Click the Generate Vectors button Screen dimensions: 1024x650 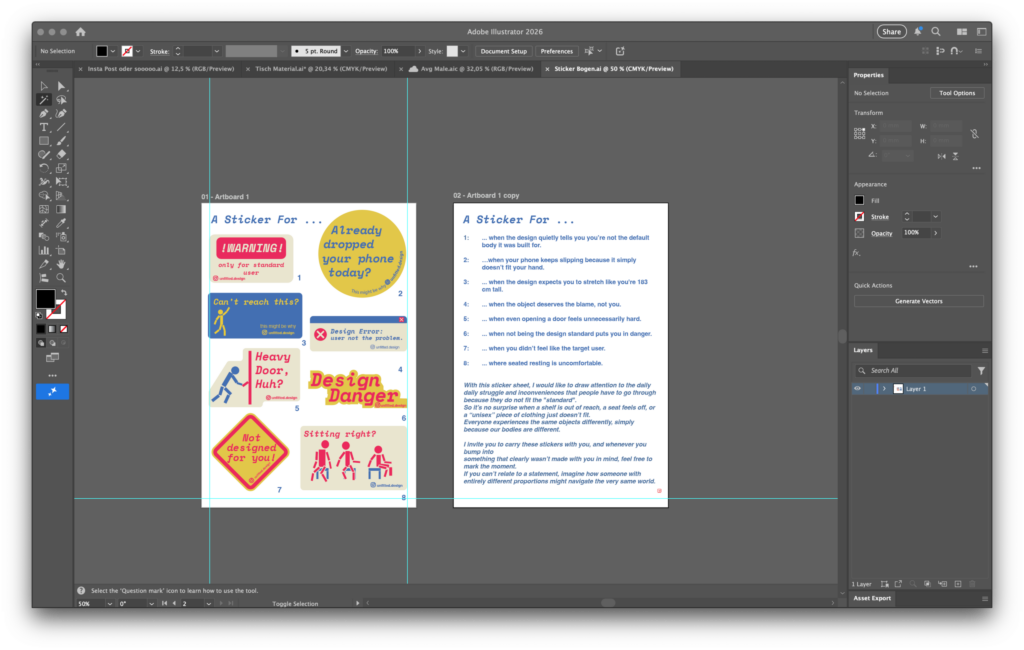click(x=918, y=301)
